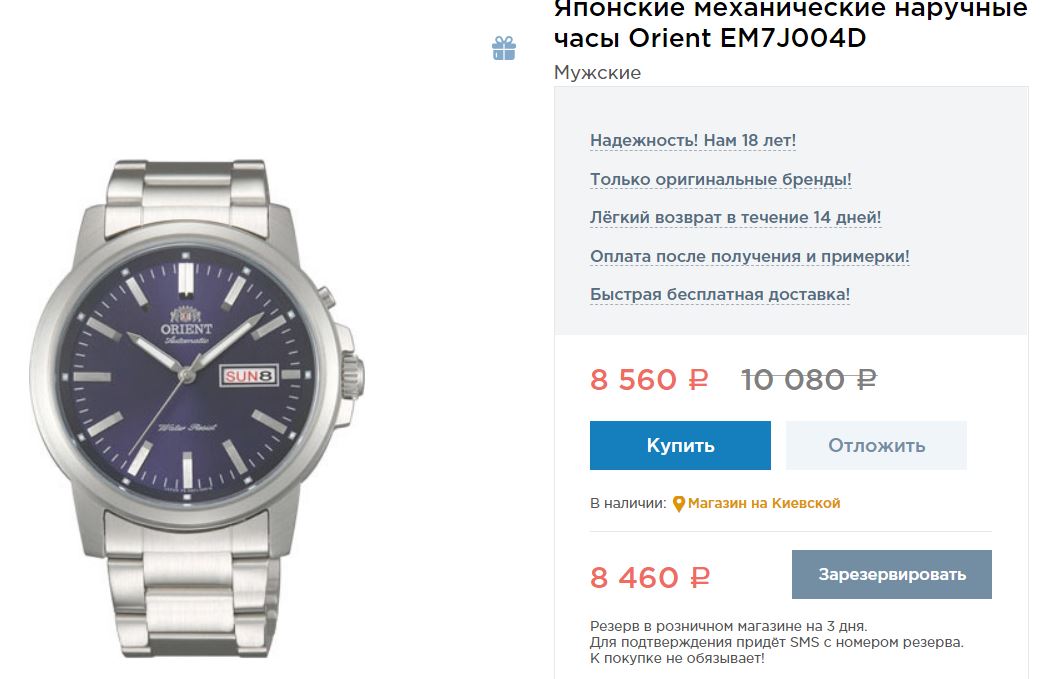Click the В наличии availability label

point(627,504)
